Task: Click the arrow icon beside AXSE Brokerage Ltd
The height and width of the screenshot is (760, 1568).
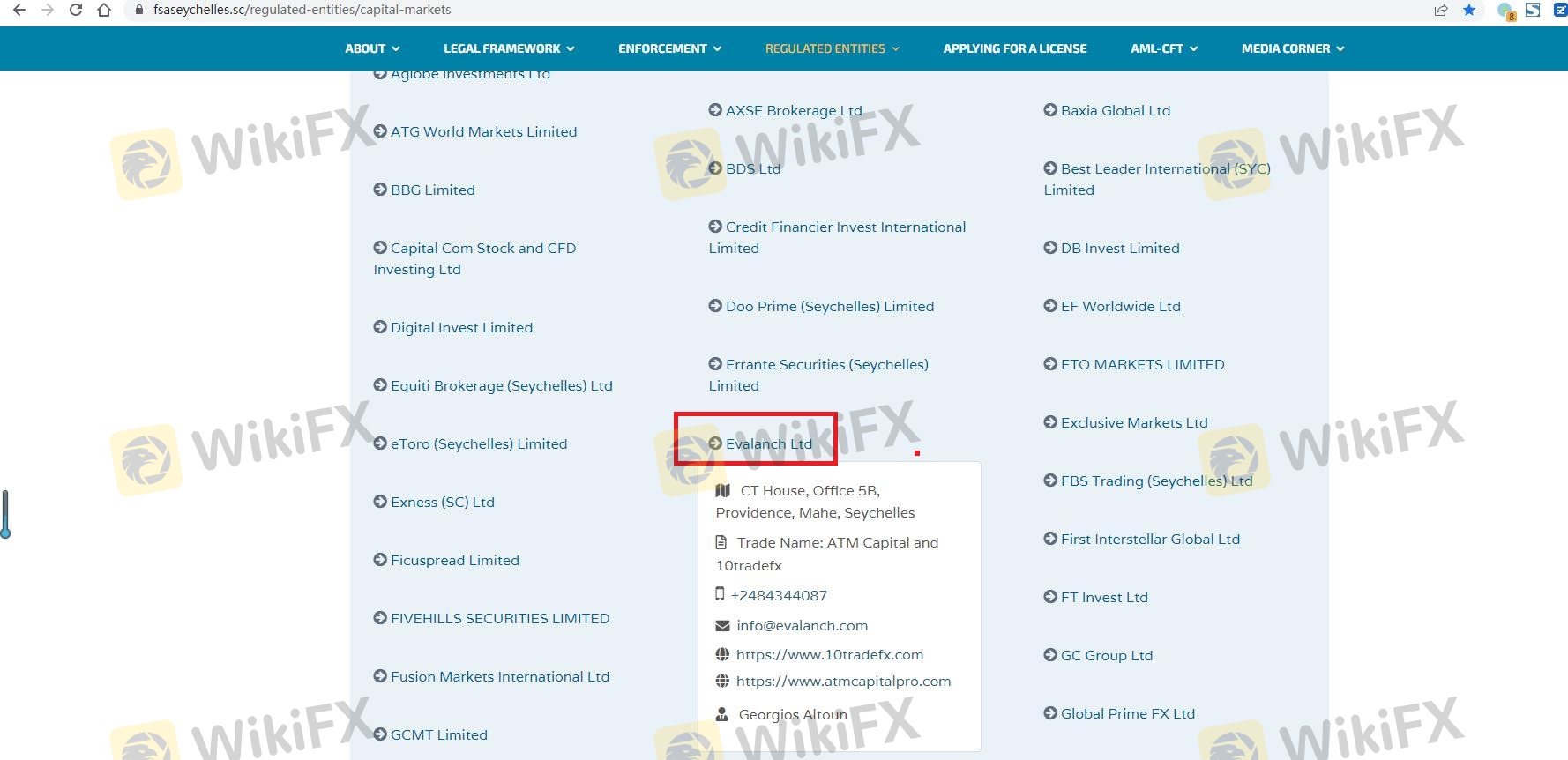Action: coord(715,110)
